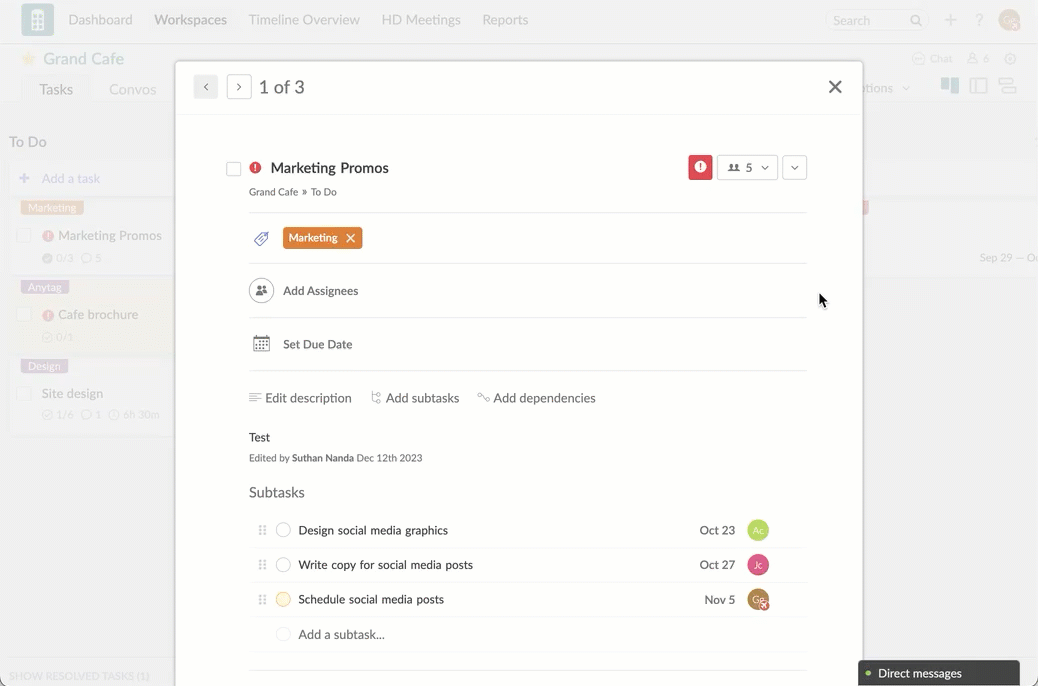1038x686 pixels.
Task: Open the Reports menu item
Action: (505, 20)
